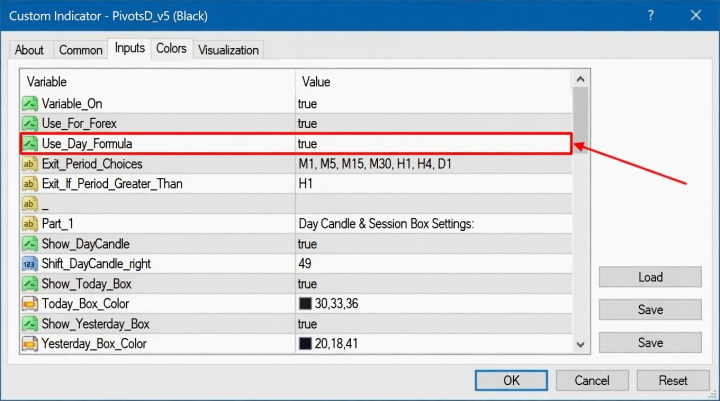Select the Yesterday_Box_Color variable name
Screen dimensions: 720x401
(94, 344)
